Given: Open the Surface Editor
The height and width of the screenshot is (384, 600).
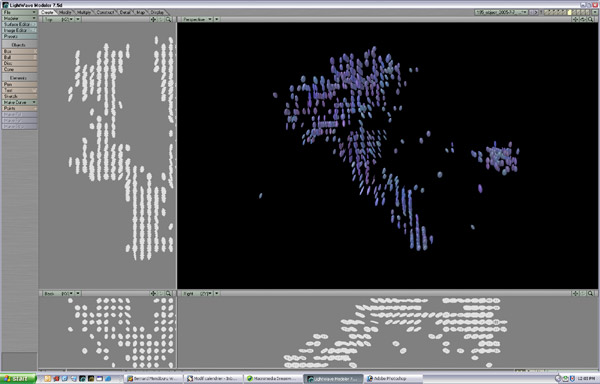Looking at the screenshot, I should [20, 24].
